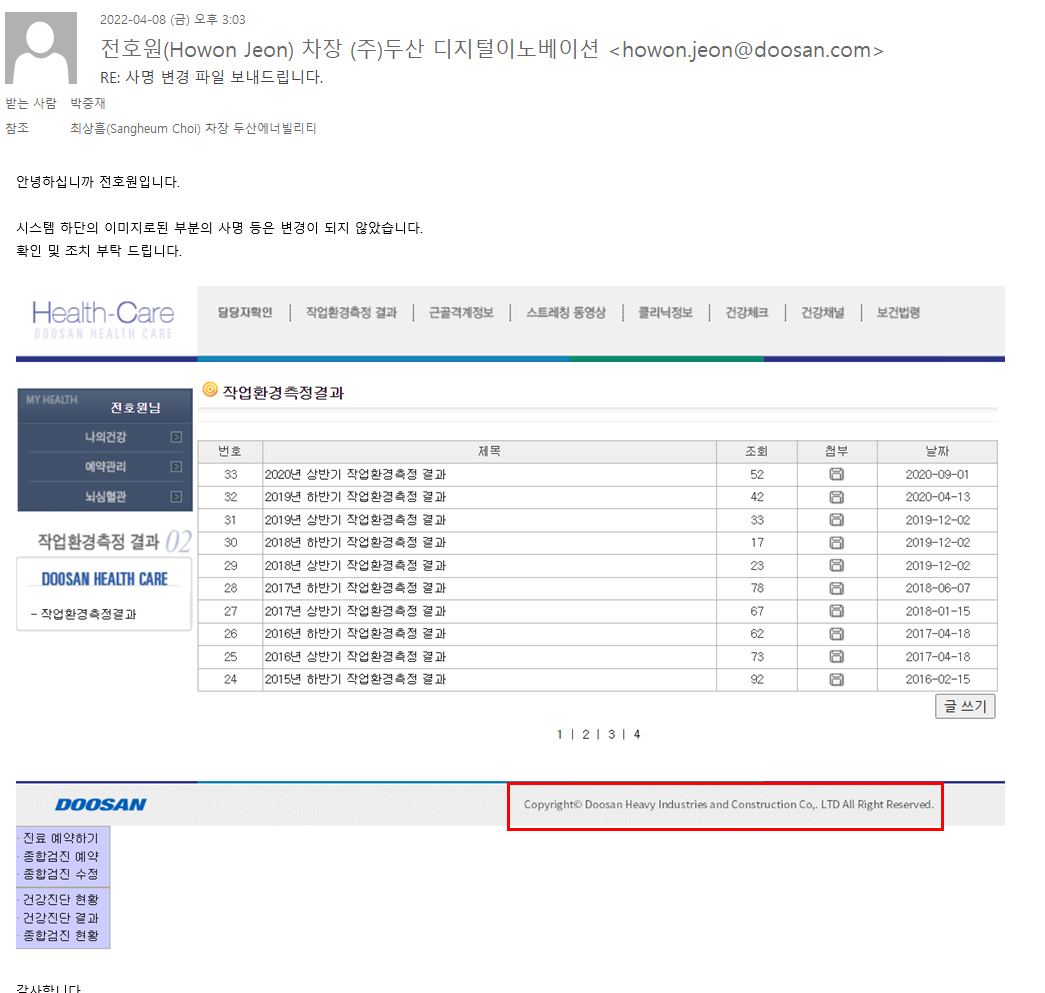Go to page 4 of results
This screenshot has width=1045, height=993.
pyautogui.click(x=637, y=734)
